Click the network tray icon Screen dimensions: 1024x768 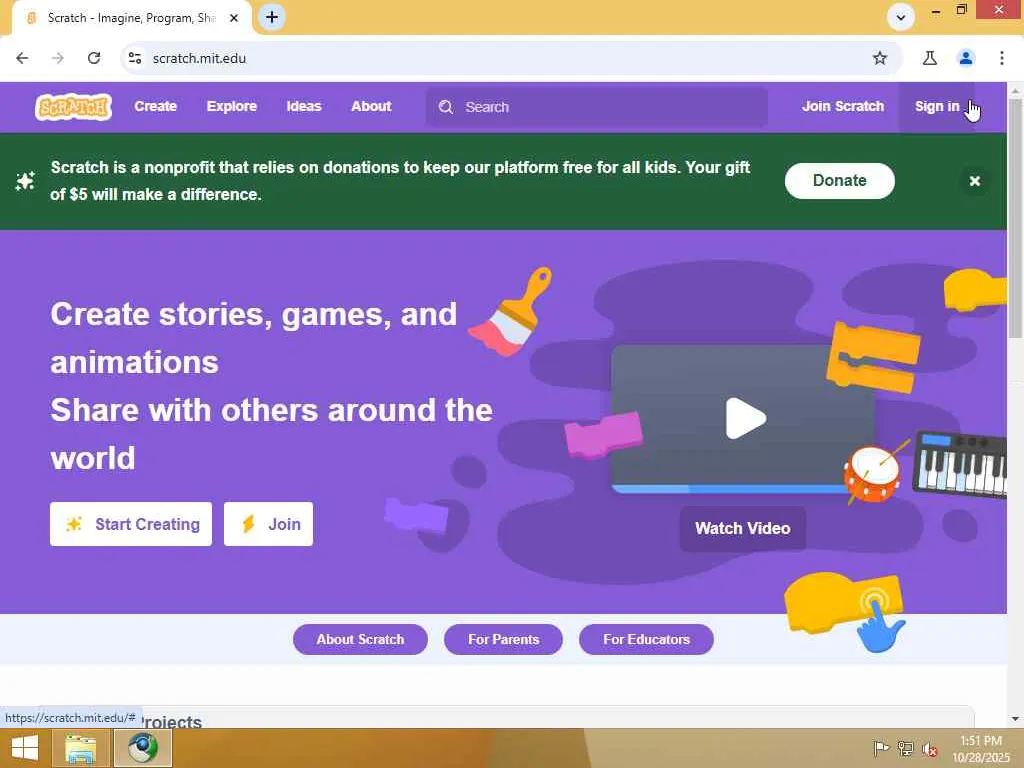pyautogui.click(x=905, y=748)
